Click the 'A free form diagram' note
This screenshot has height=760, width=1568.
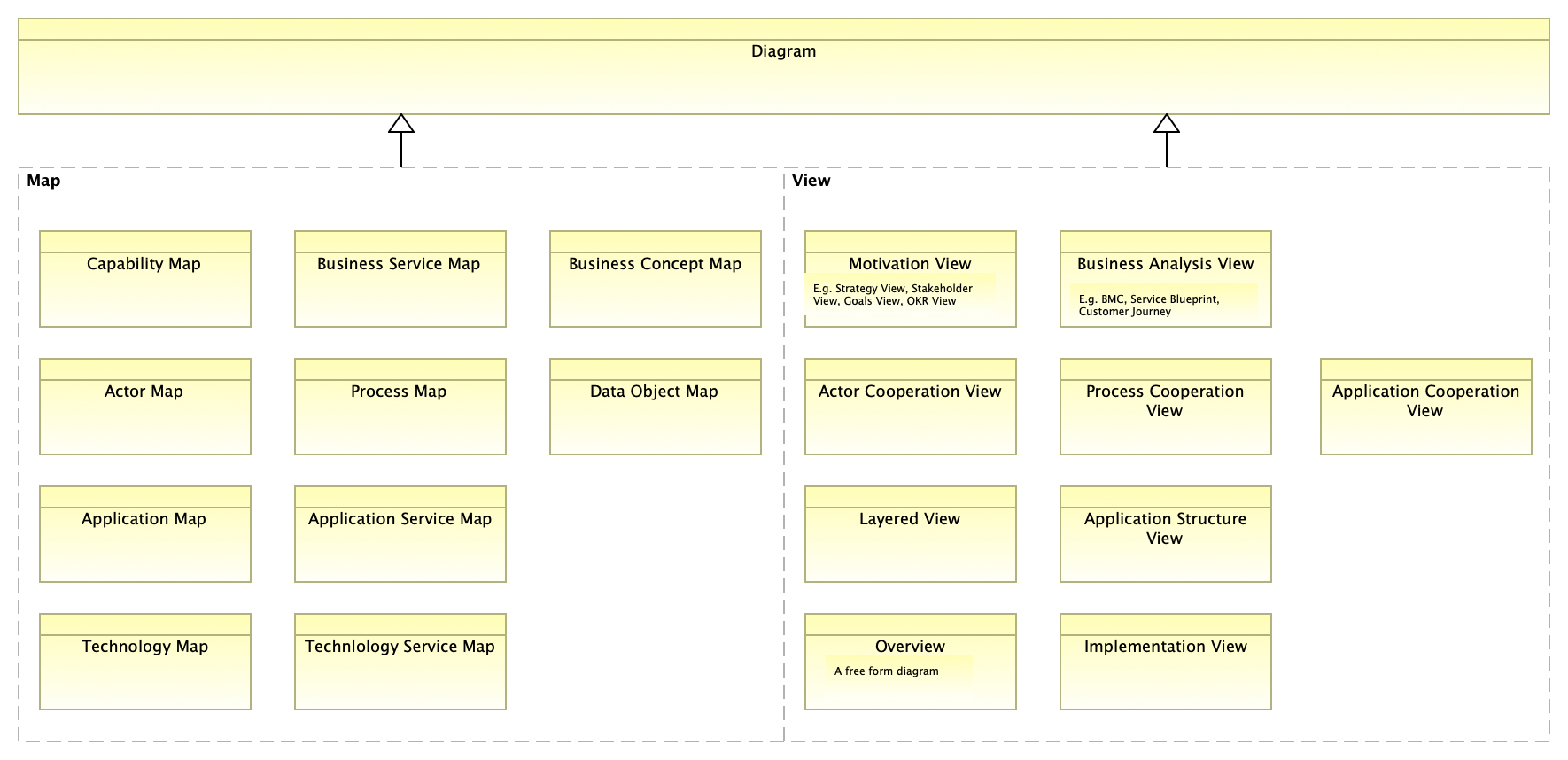pos(899,671)
